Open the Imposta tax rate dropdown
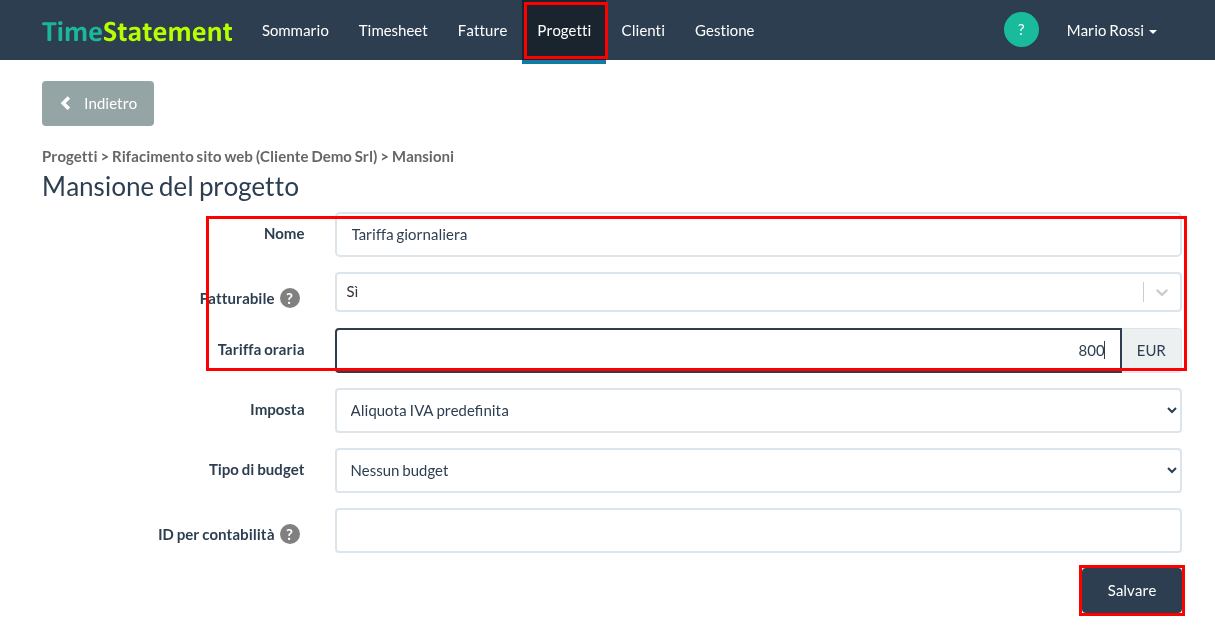Image resolution: width=1215 pixels, height=630 pixels. click(x=758, y=410)
